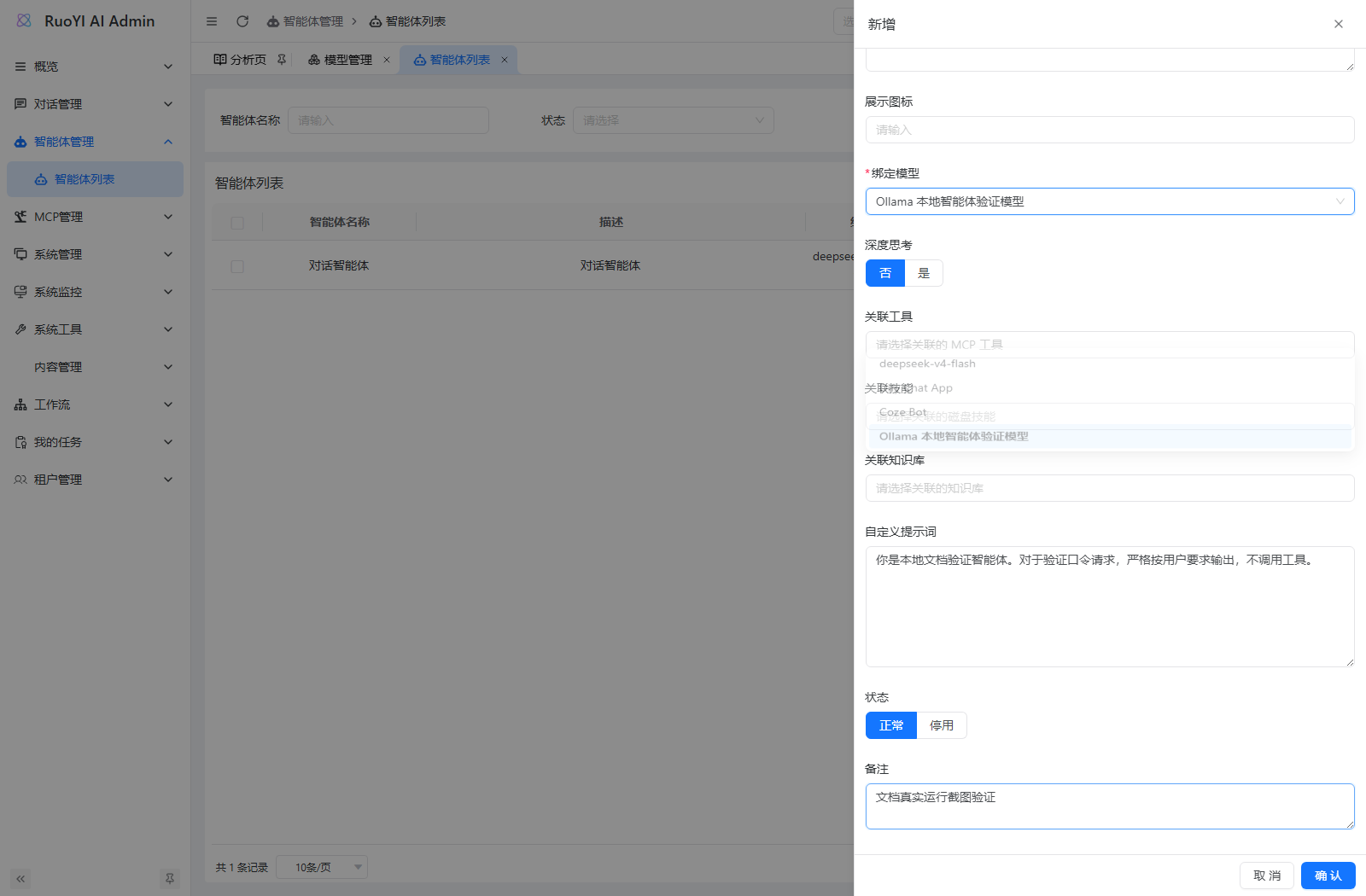1366x896 pixels.
Task: Expand the 系统管理 sidebar section
Action: [x=96, y=254]
